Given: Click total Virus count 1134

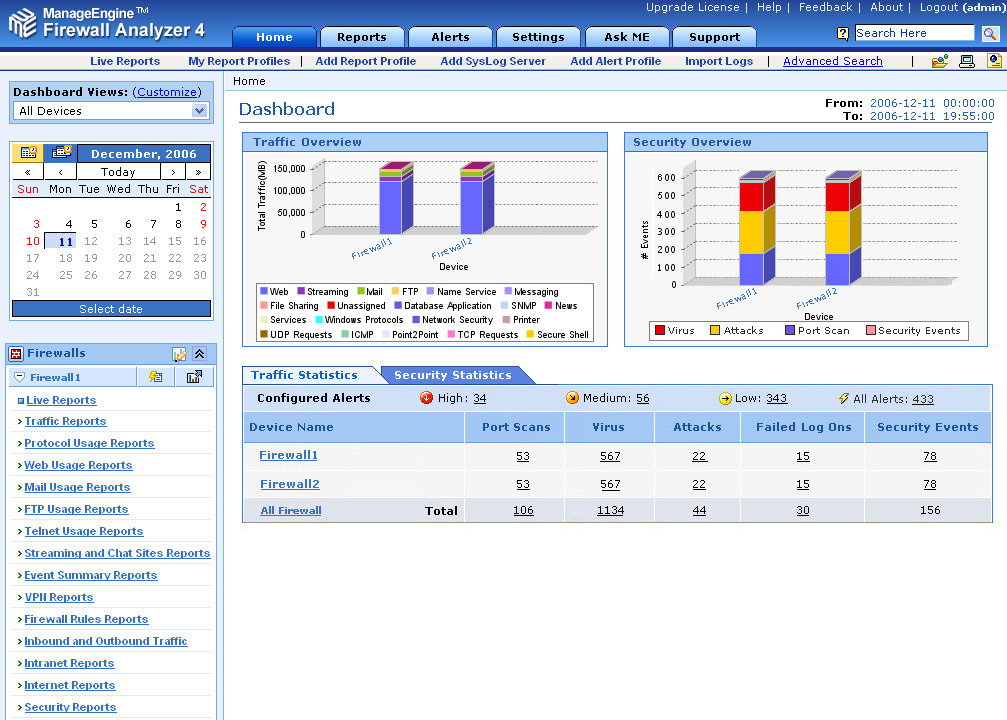Looking at the screenshot, I should point(610,510).
